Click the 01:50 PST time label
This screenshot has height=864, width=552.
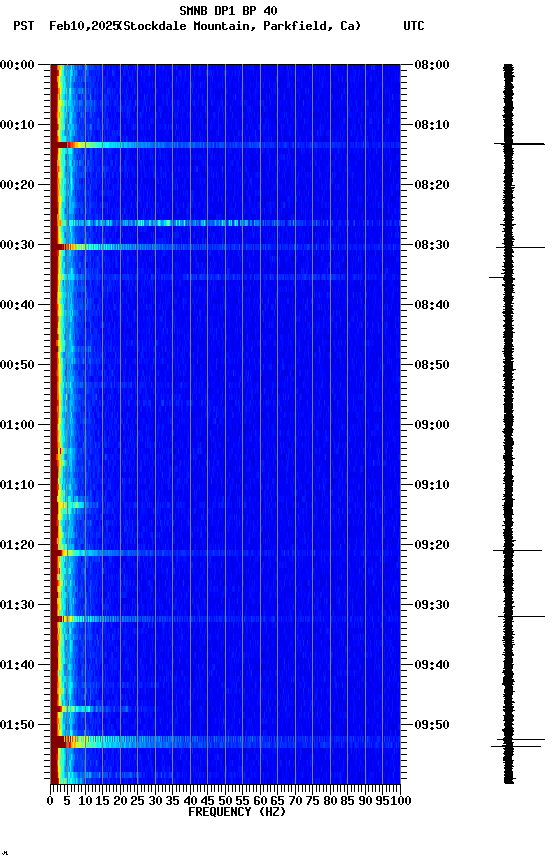click(x=17, y=725)
